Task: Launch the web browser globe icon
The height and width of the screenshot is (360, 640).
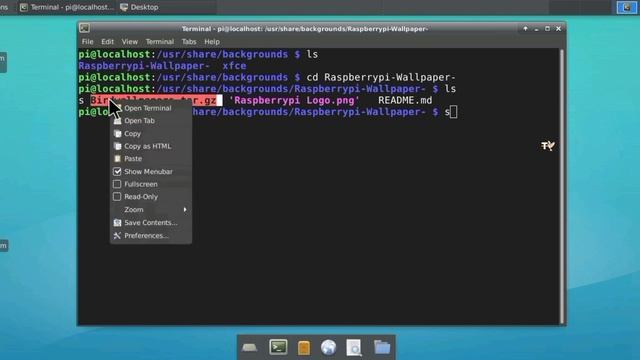Action: 329,347
